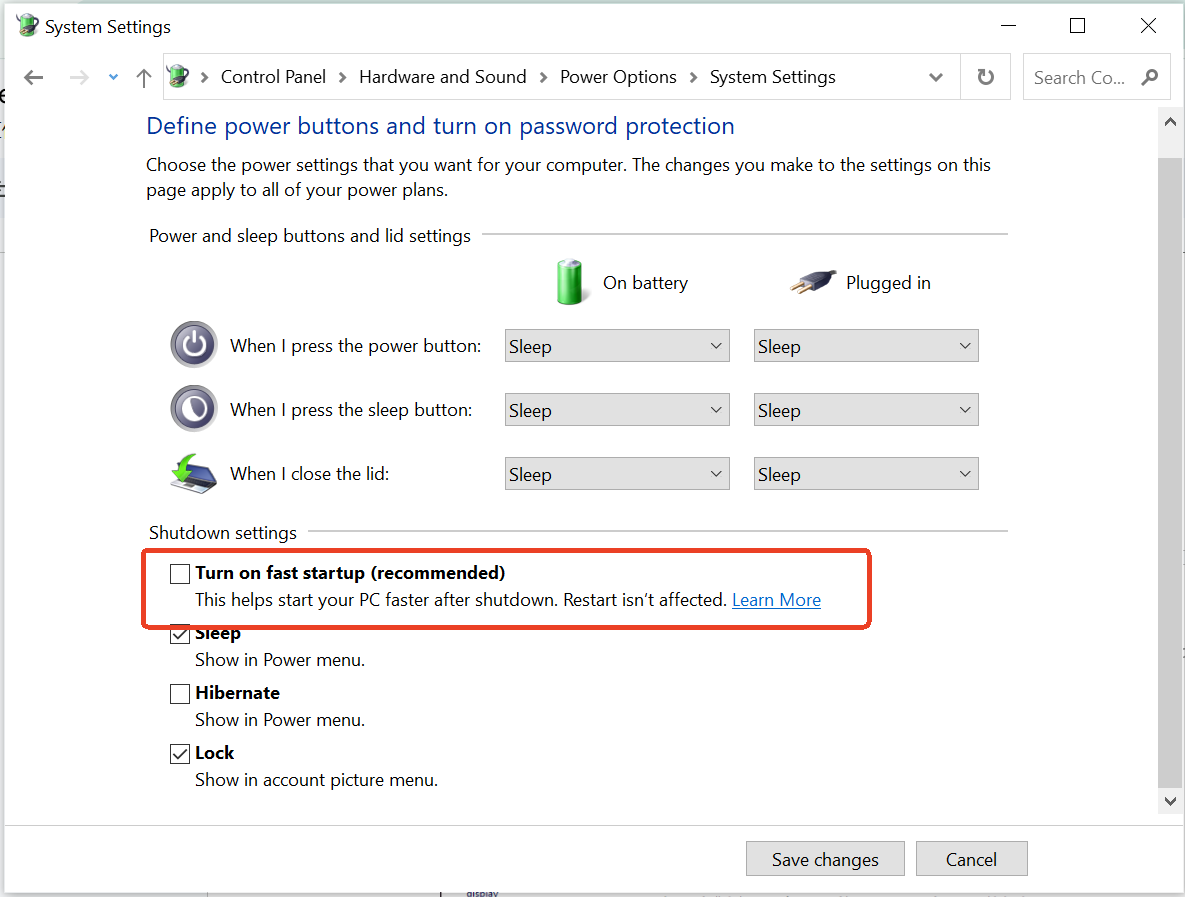Open Control Panel breadcrumb
The image size is (1185, 897).
pos(273,77)
